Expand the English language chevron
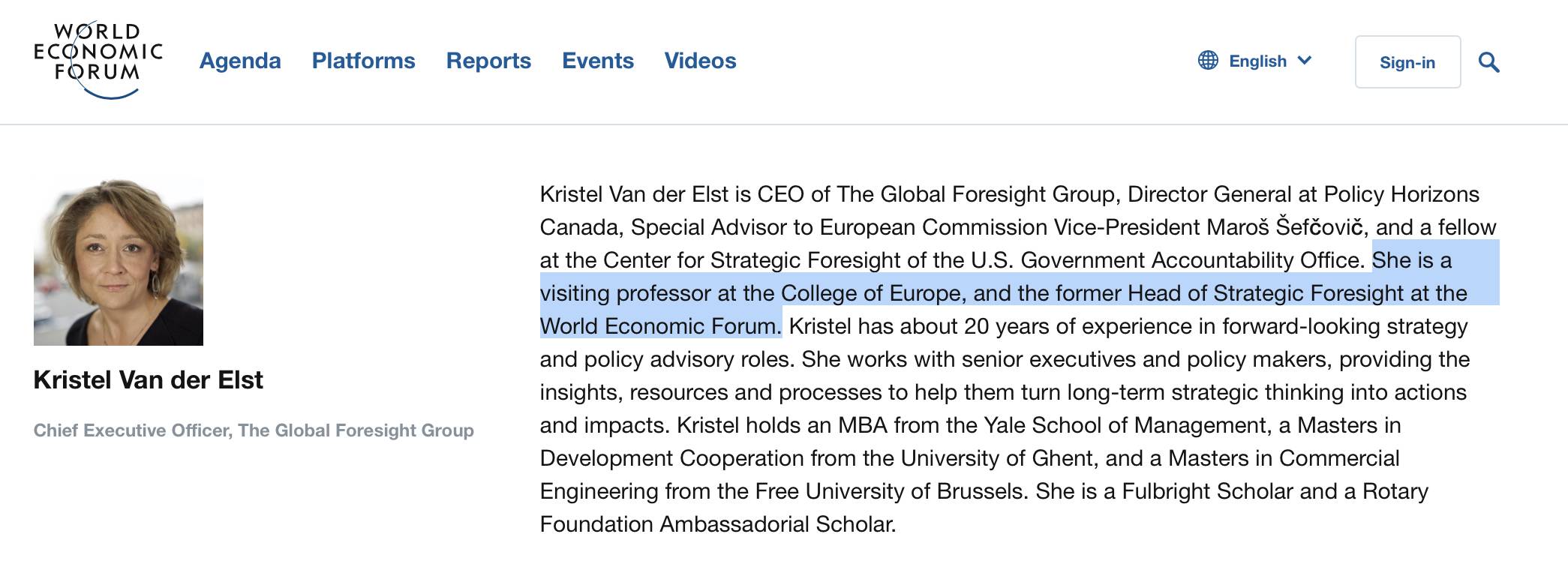The image size is (1568, 570). 1305,61
